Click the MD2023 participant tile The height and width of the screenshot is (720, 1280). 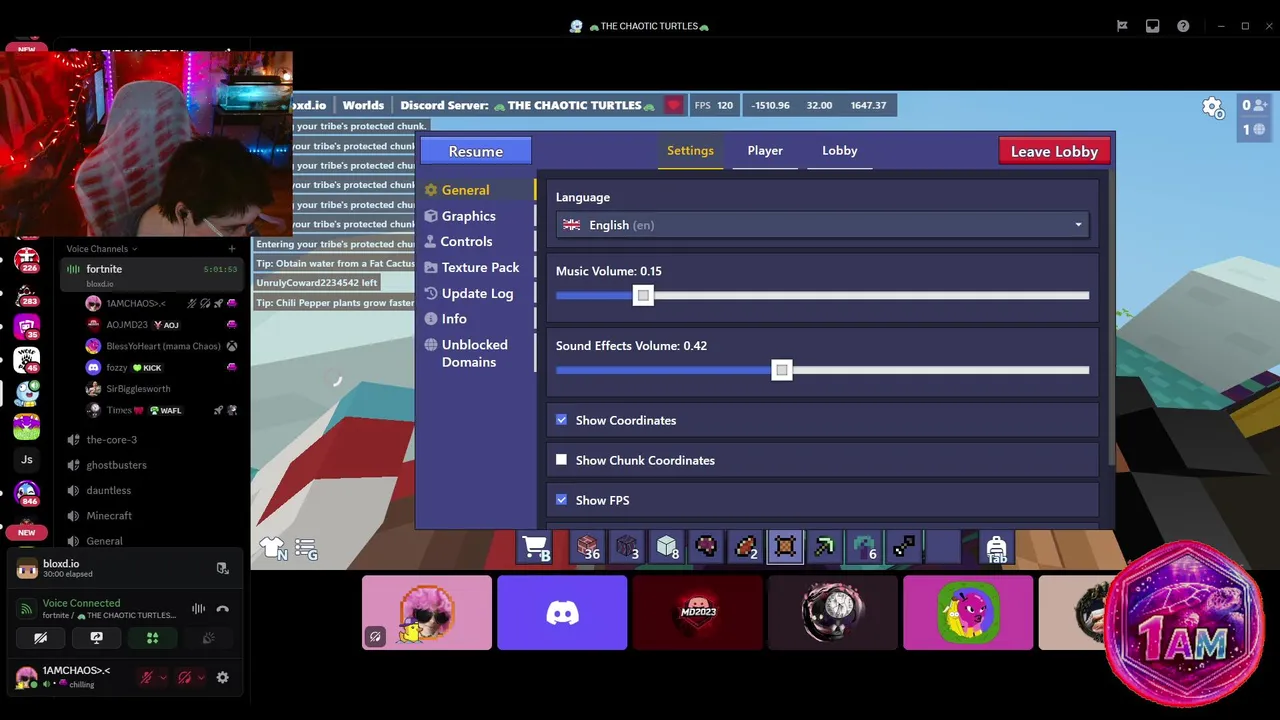pos(697,612)
